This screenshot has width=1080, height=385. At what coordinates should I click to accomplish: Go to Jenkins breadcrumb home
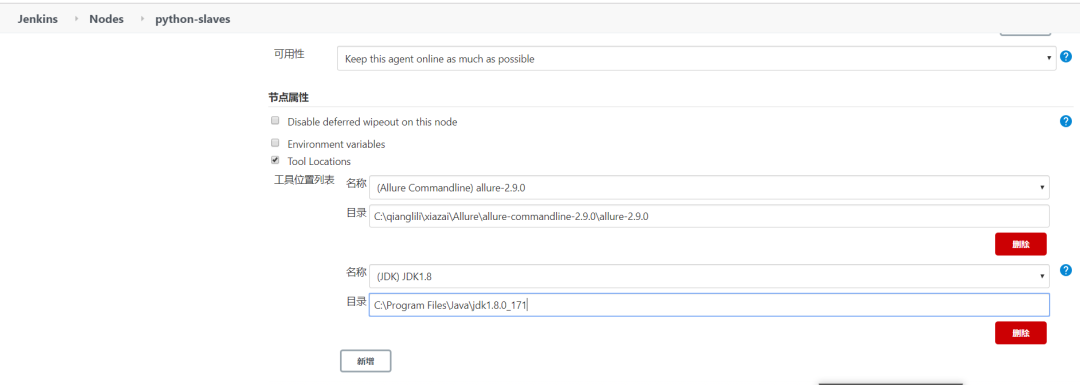coord(38,19)
